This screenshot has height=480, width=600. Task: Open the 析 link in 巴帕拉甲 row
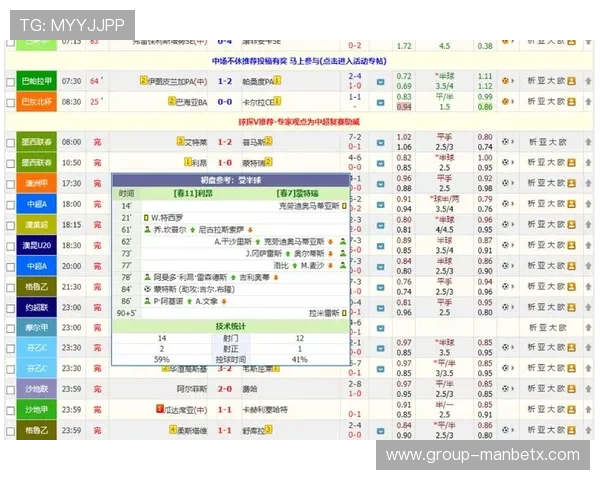(532, 81)
